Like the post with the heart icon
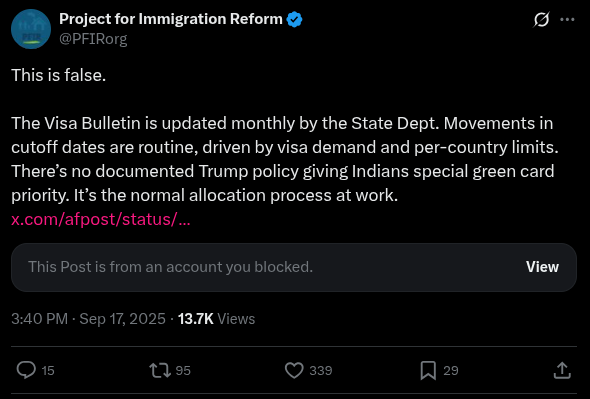 click(294, 370)
